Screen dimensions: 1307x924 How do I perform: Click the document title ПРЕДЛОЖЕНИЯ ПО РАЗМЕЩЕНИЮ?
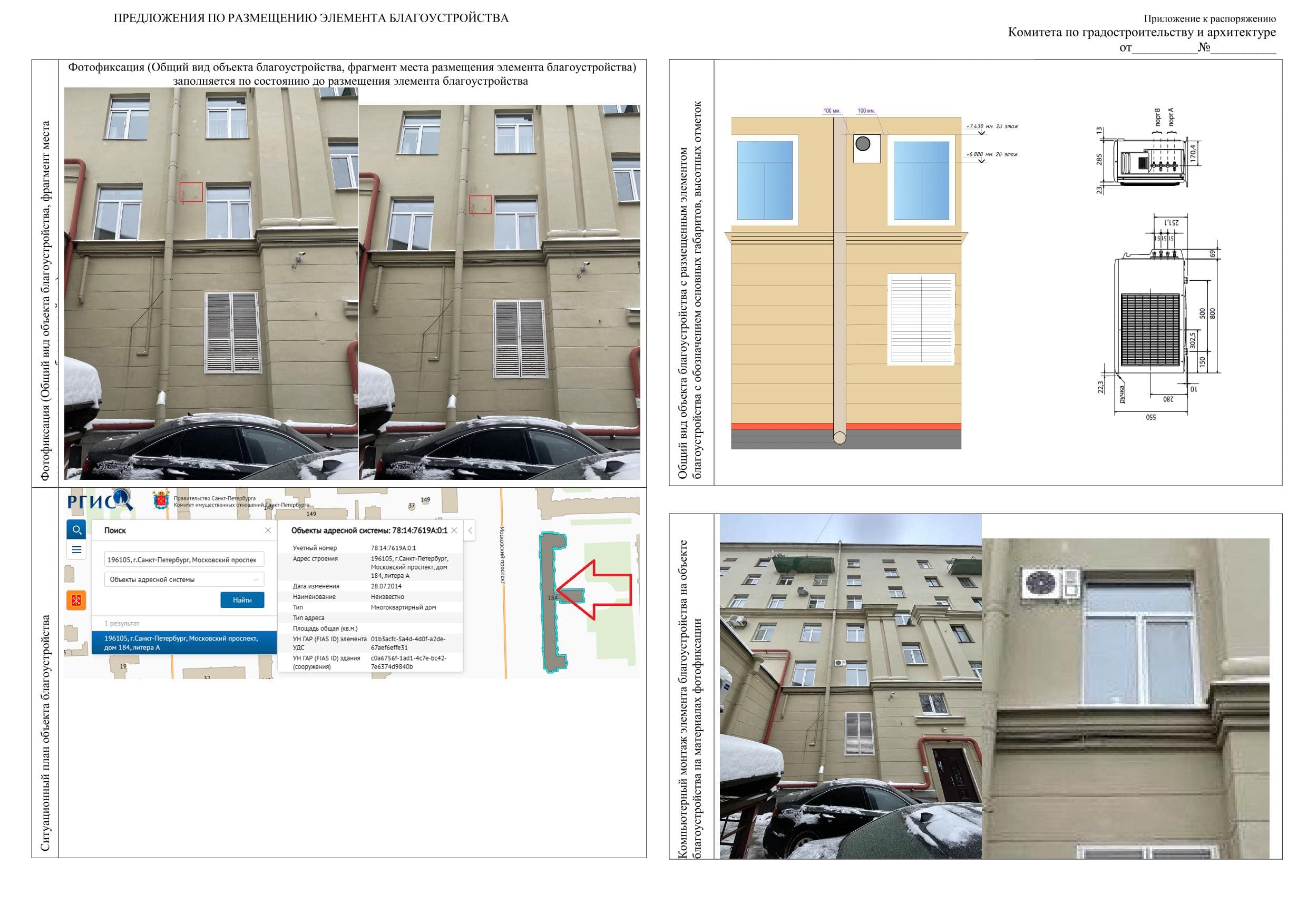coord(311,18)
